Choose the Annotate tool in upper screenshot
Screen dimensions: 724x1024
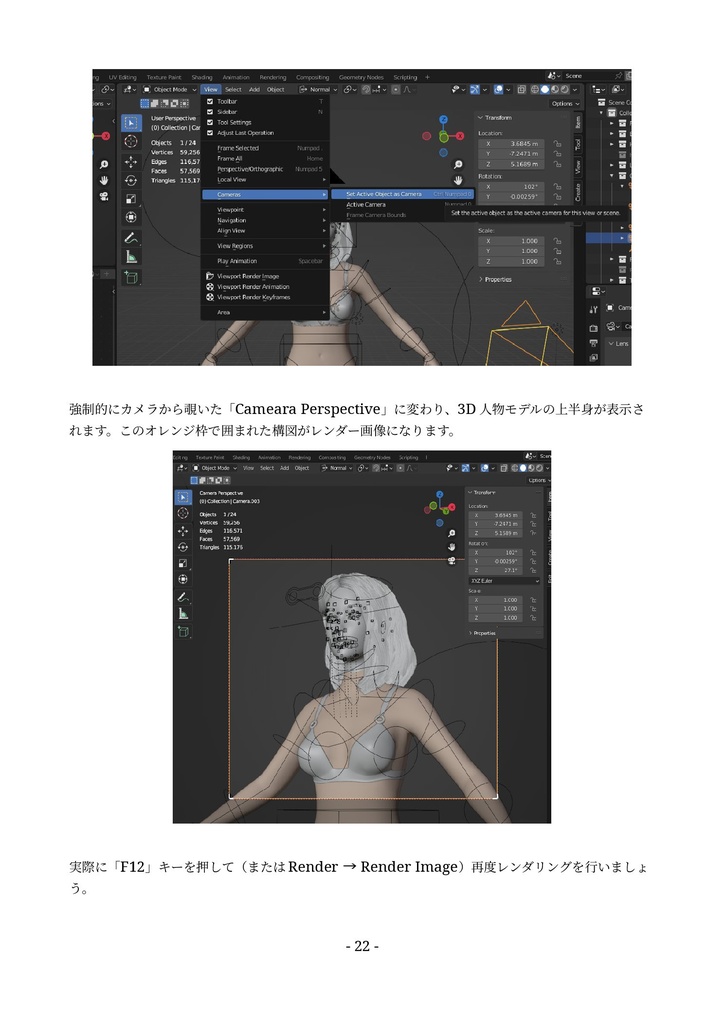coord(131,238)
